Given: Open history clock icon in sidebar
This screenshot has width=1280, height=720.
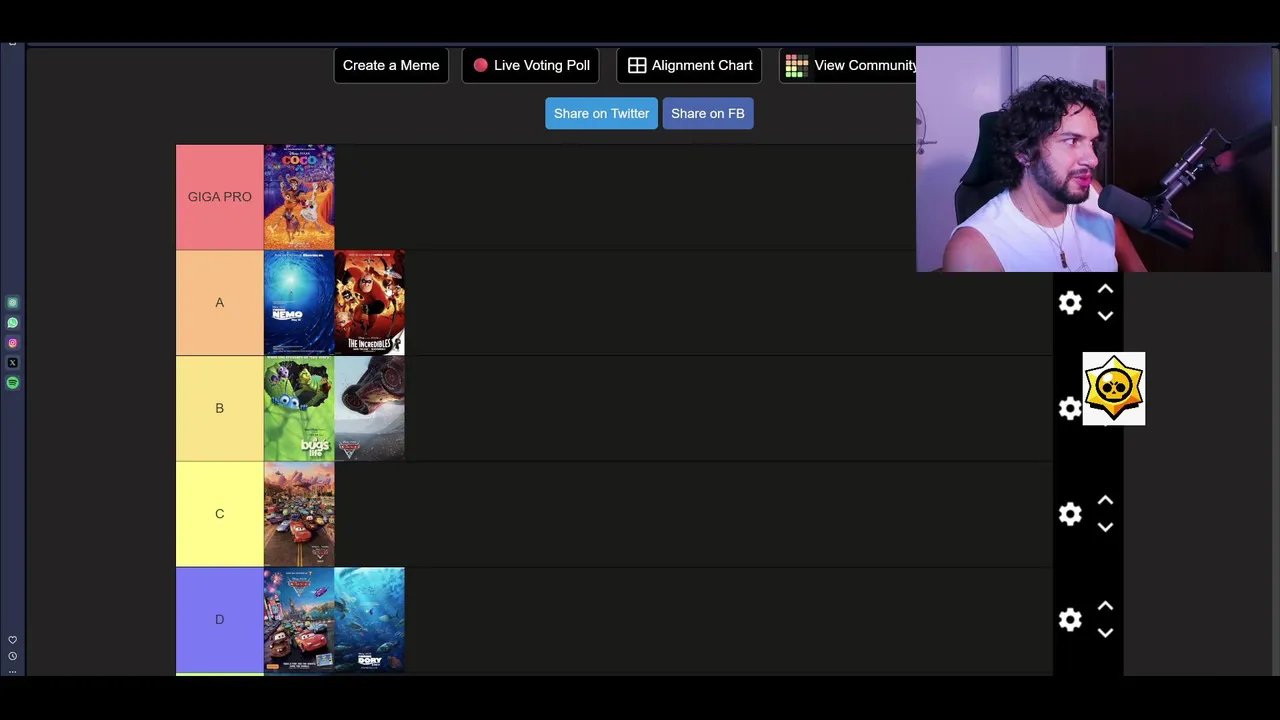Looking at the screenshot, I should click(13, 656).
